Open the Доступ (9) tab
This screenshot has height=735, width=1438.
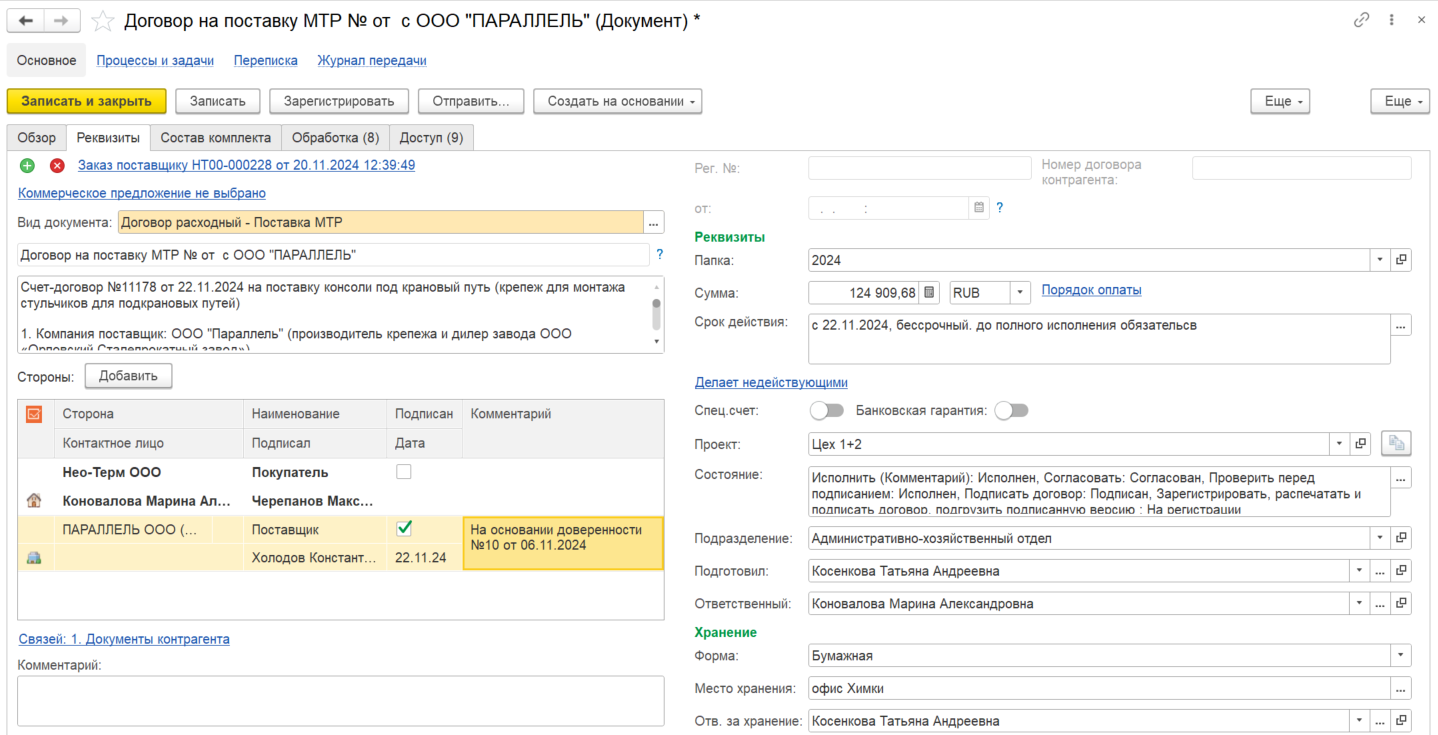[x=431, y=138]
